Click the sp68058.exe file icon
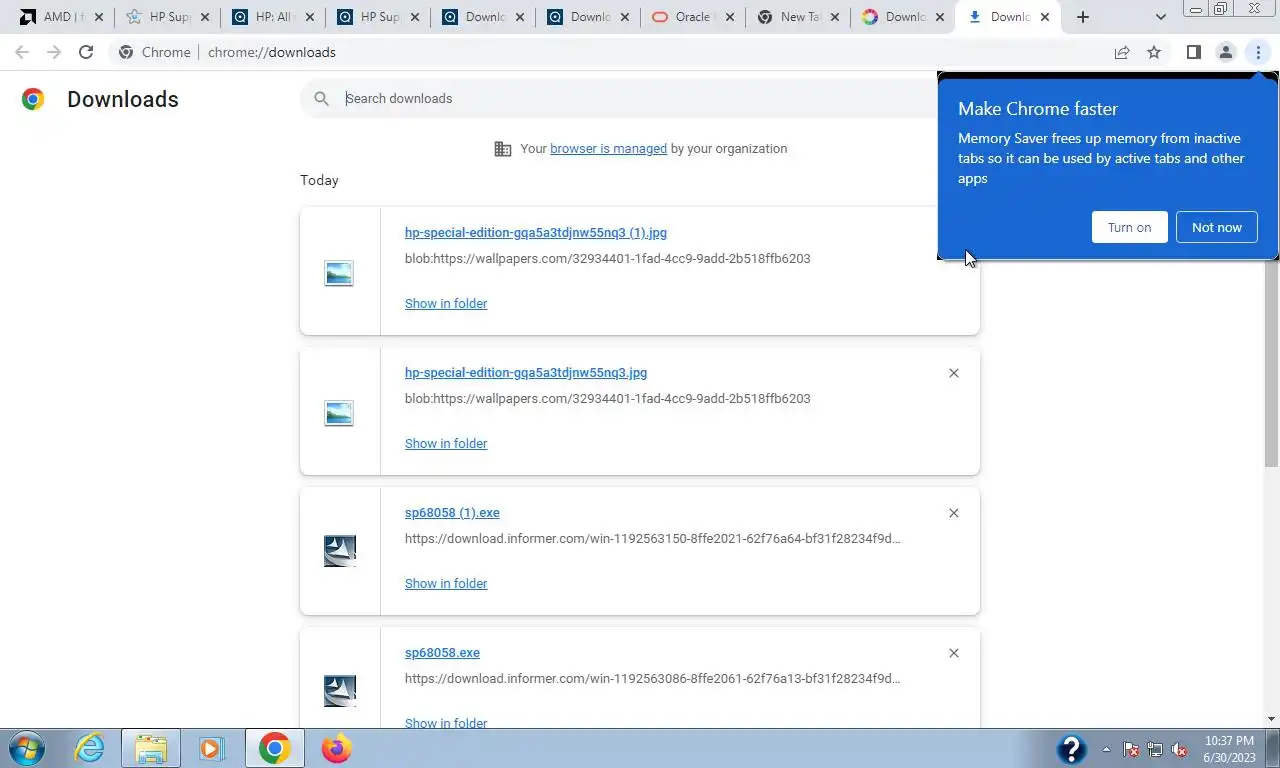1280x768 pixels. 340,691
